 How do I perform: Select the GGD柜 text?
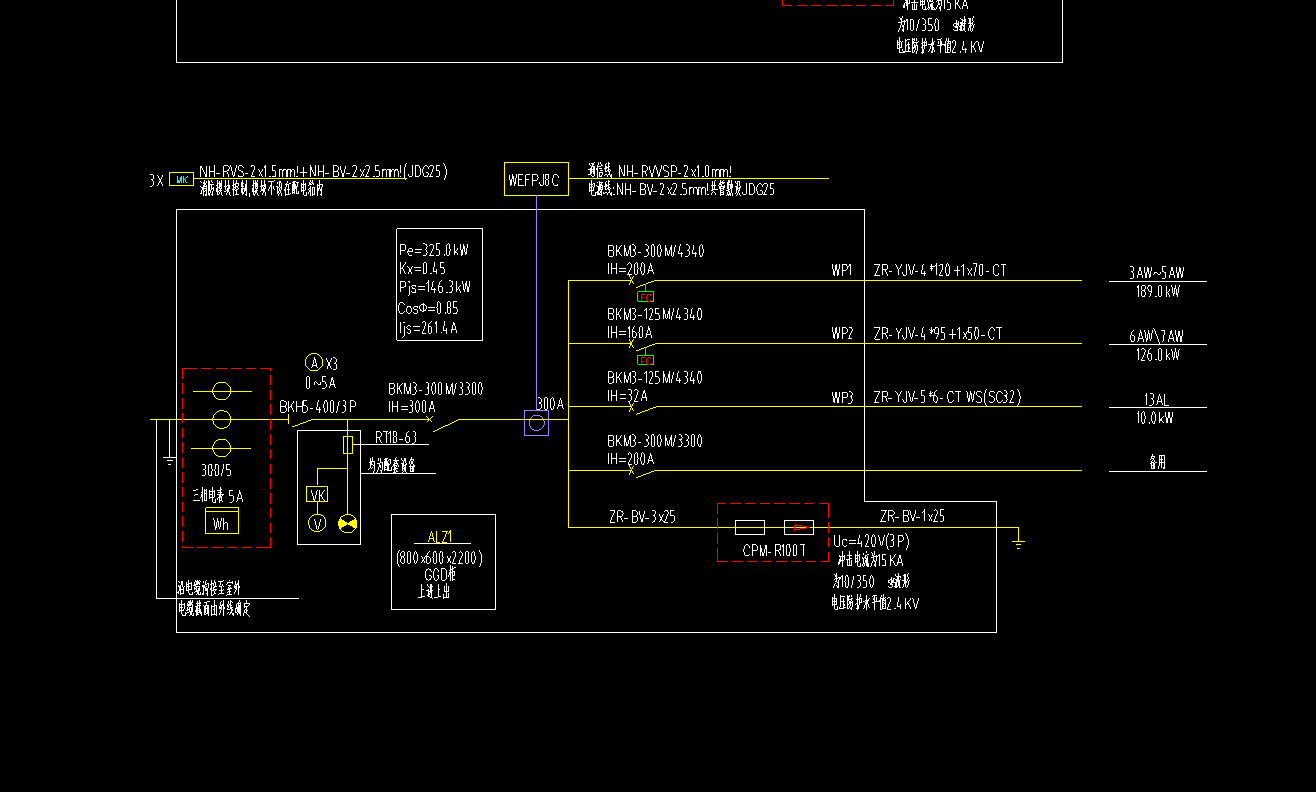click(x=440, y=574)
